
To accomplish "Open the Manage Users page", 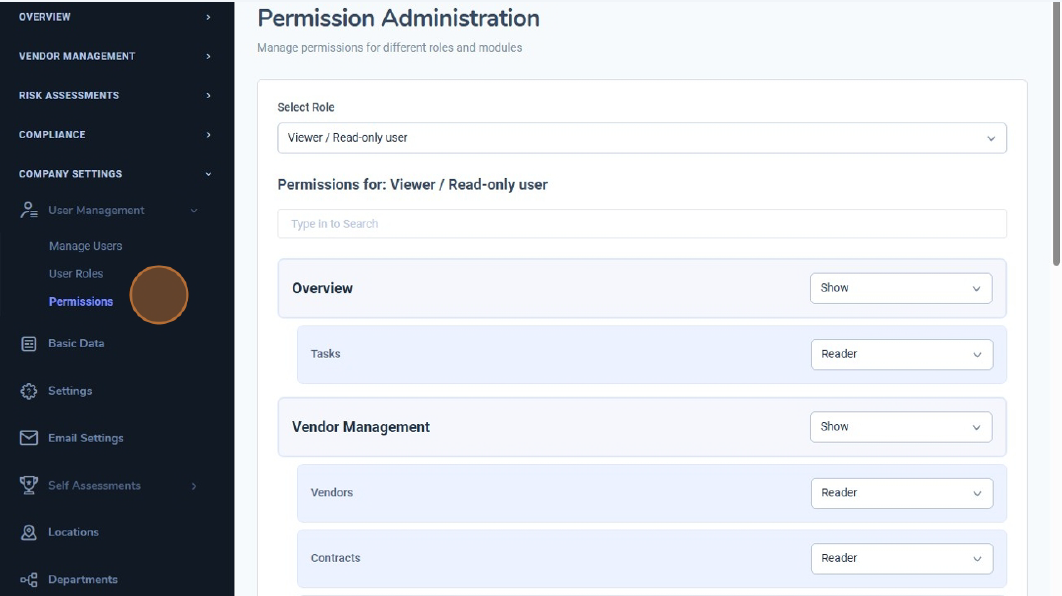I will point(85,246).
